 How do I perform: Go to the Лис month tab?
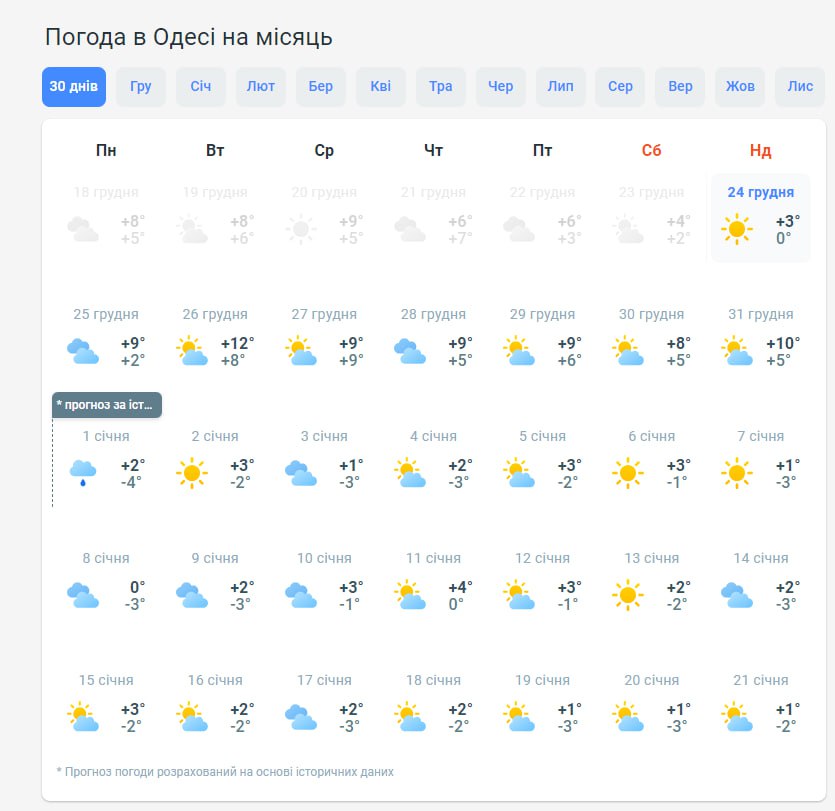pyautogui.click(x=800, y=87)
